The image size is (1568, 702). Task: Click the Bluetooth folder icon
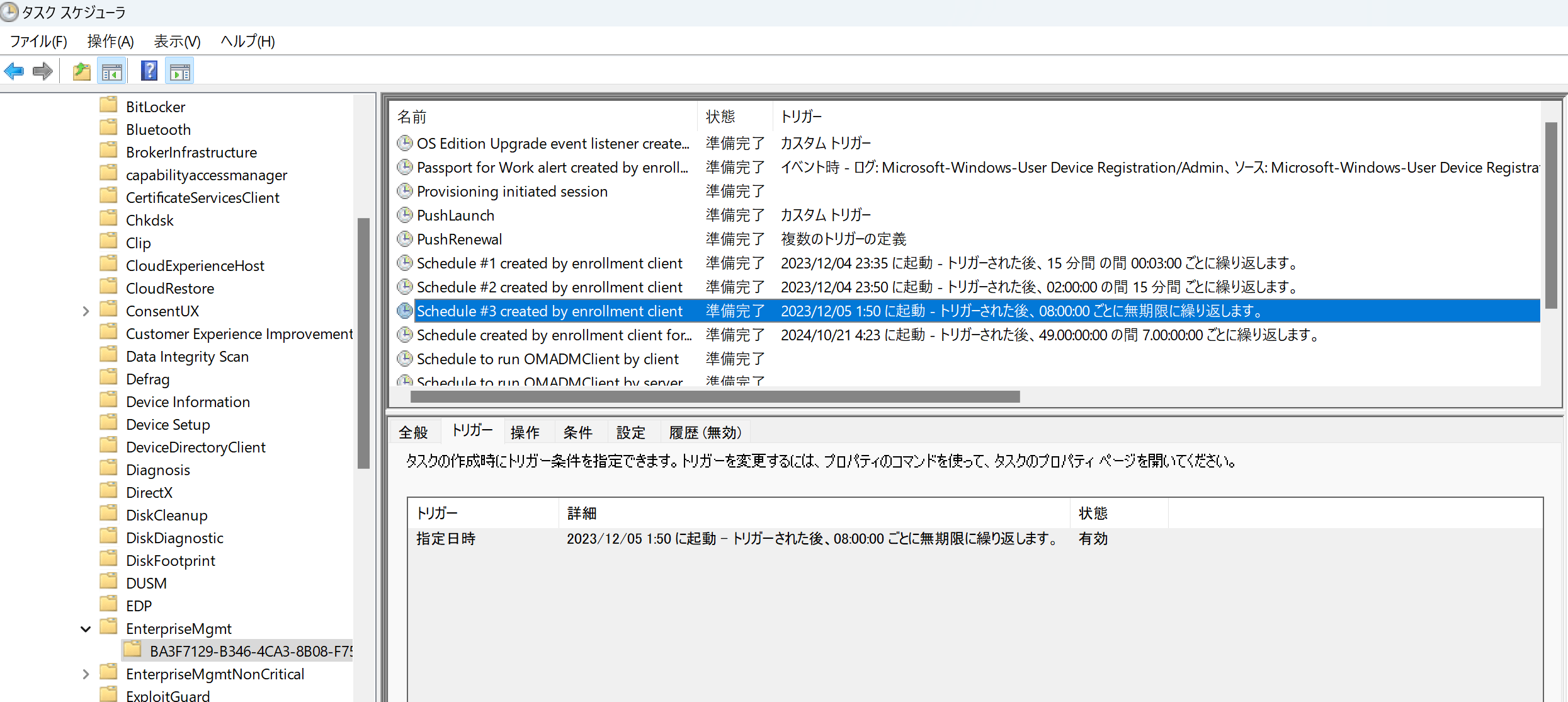(109, 127)
